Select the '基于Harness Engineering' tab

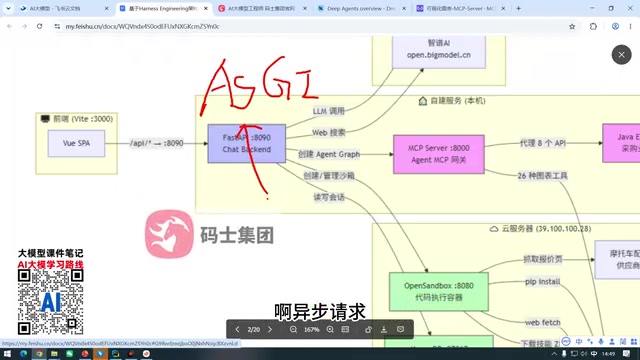(163, 8)
